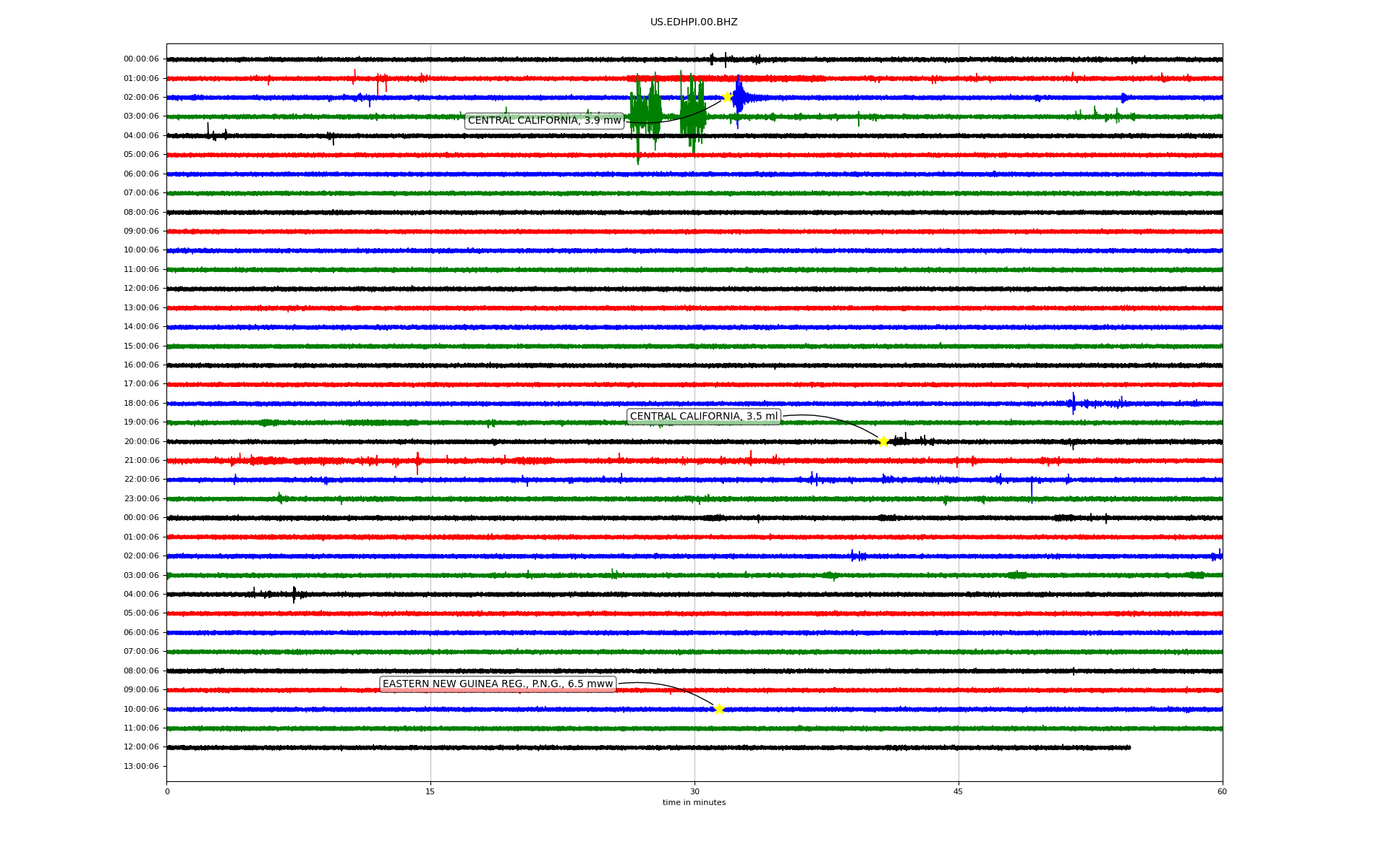
Task: Click the blue spike near end of 18:00:06 trace
Action: pos(1074,403)
